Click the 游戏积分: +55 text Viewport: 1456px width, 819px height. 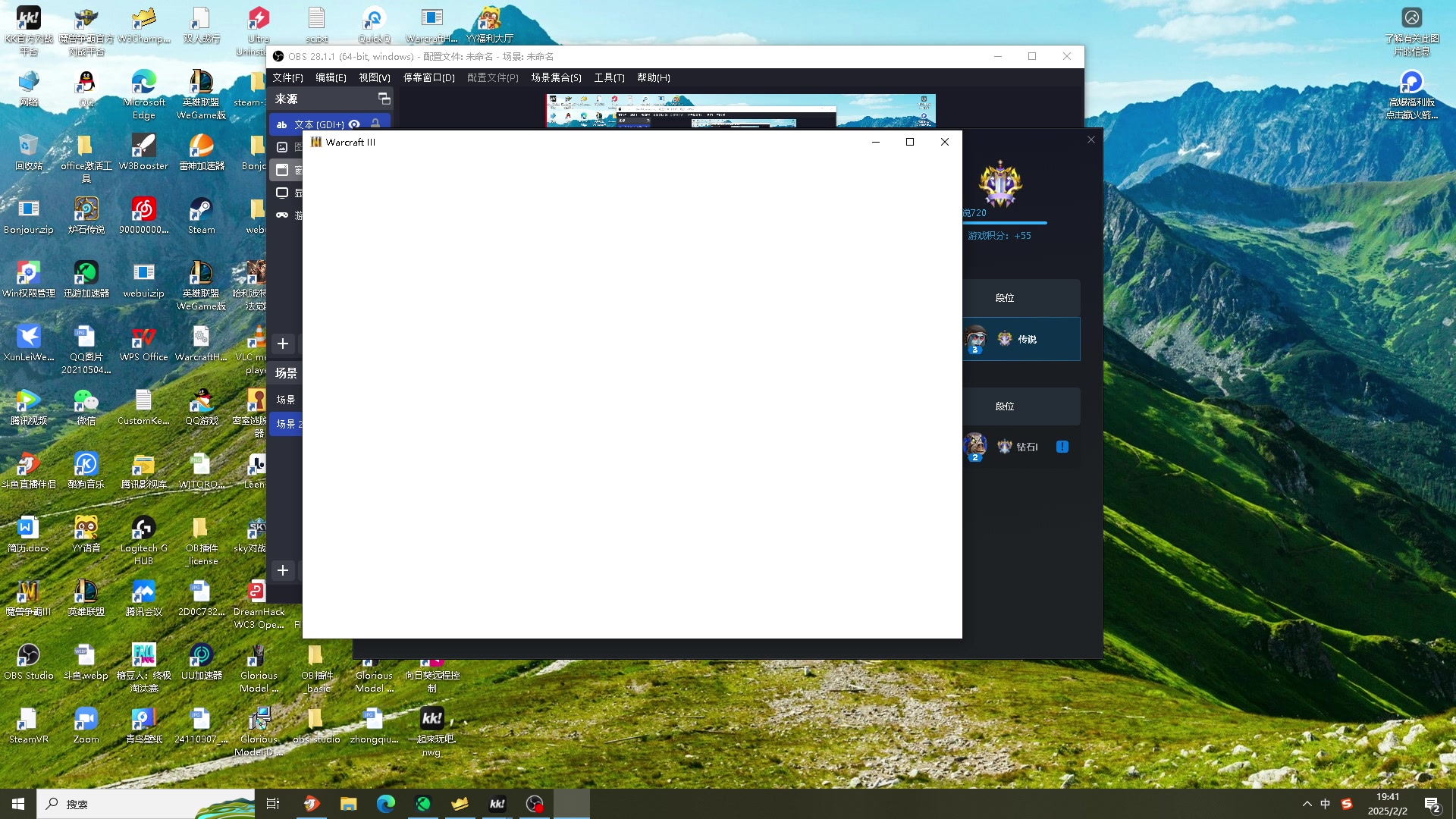coord(999,236)
